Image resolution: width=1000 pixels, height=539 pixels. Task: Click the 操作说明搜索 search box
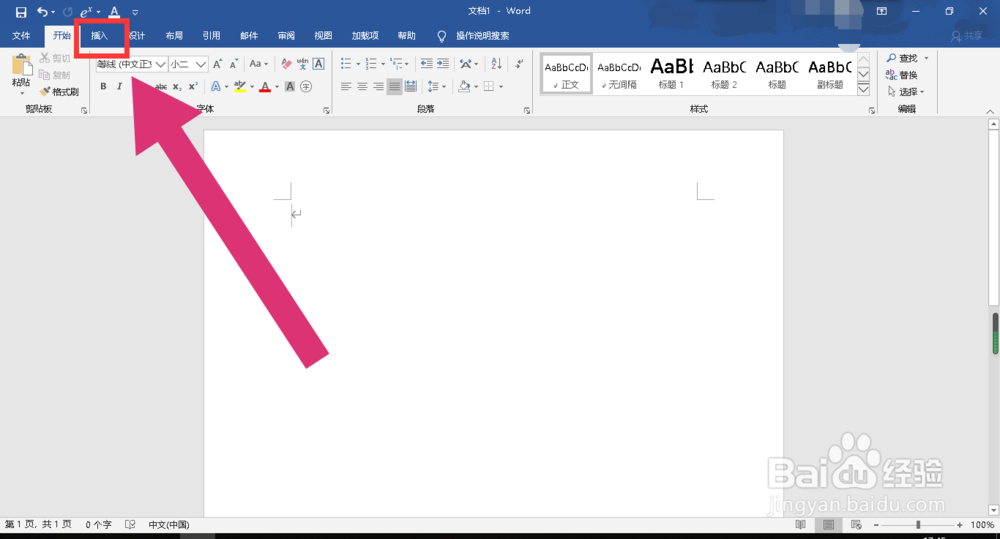(x=482, y=36)
